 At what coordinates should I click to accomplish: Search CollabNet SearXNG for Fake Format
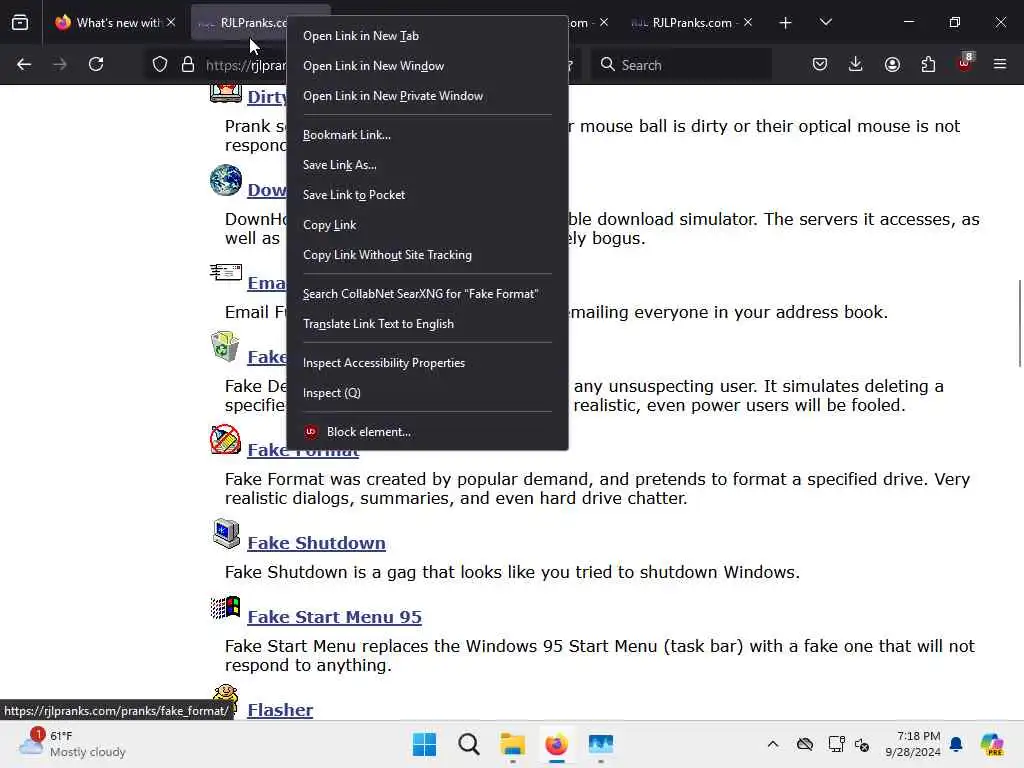pyautogui.click(x=427, y=295)
